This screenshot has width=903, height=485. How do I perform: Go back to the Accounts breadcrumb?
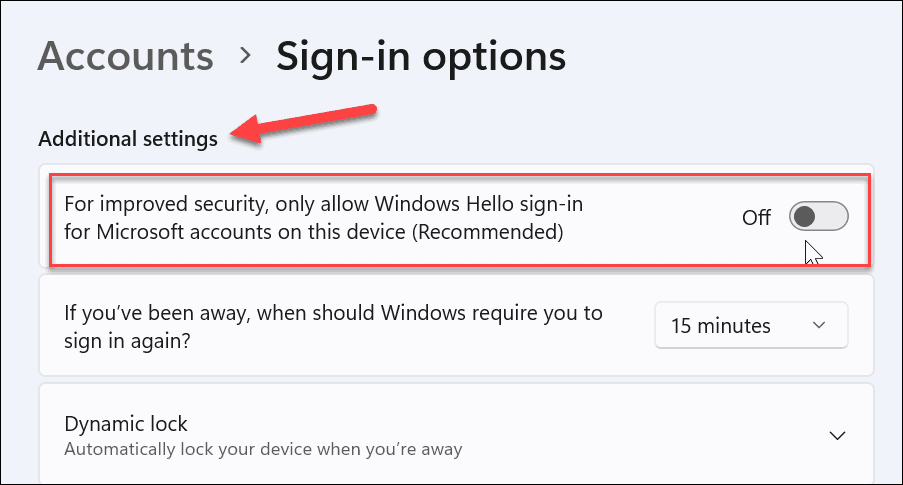[x=125, y=56]
